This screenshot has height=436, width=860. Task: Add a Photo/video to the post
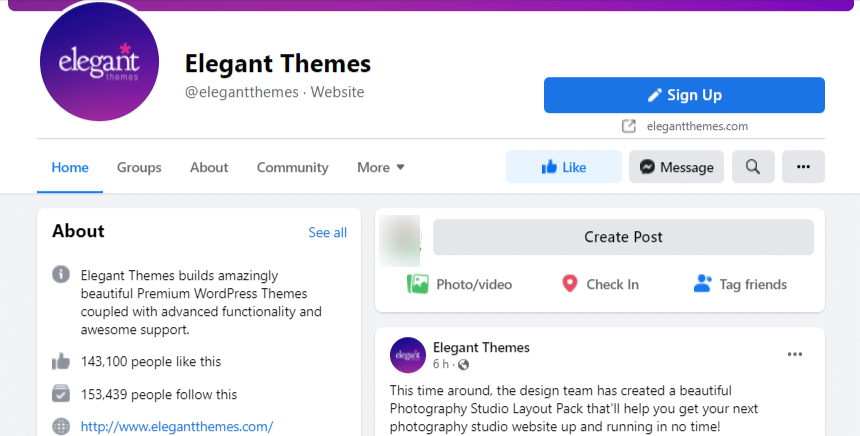tap(460, 284)
